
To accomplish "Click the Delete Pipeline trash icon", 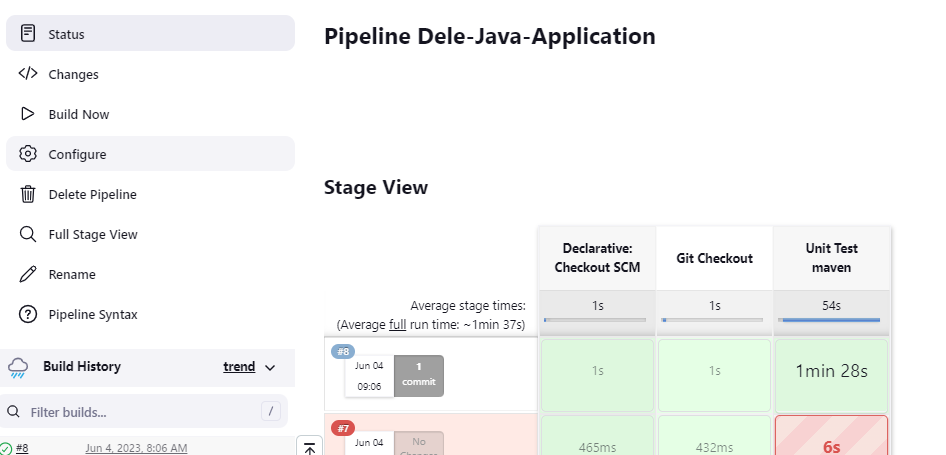I will (x=28, y=194).
